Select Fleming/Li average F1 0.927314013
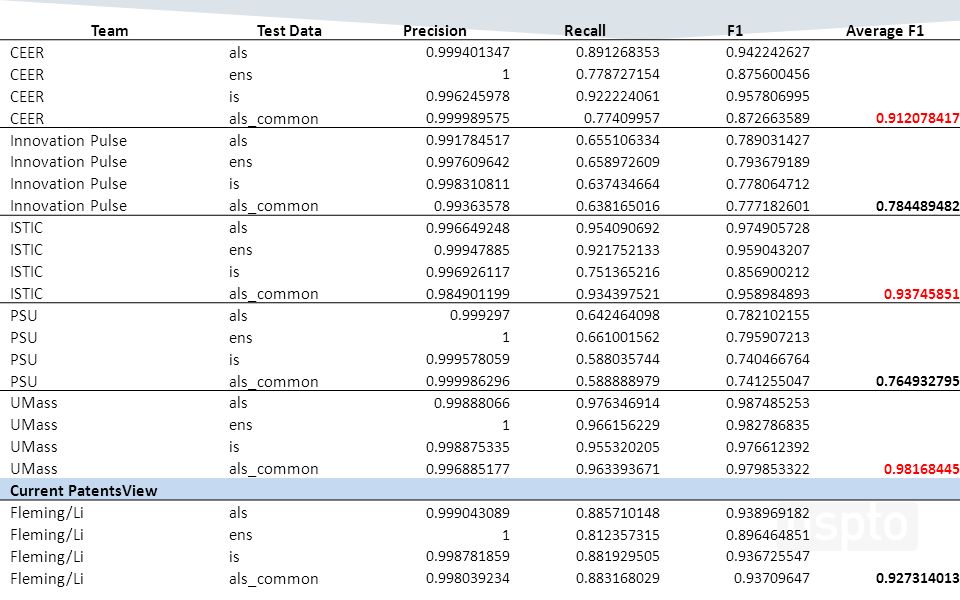Viewport: 960px width, 600px height. pyautogui.click(x=918, y=578)
